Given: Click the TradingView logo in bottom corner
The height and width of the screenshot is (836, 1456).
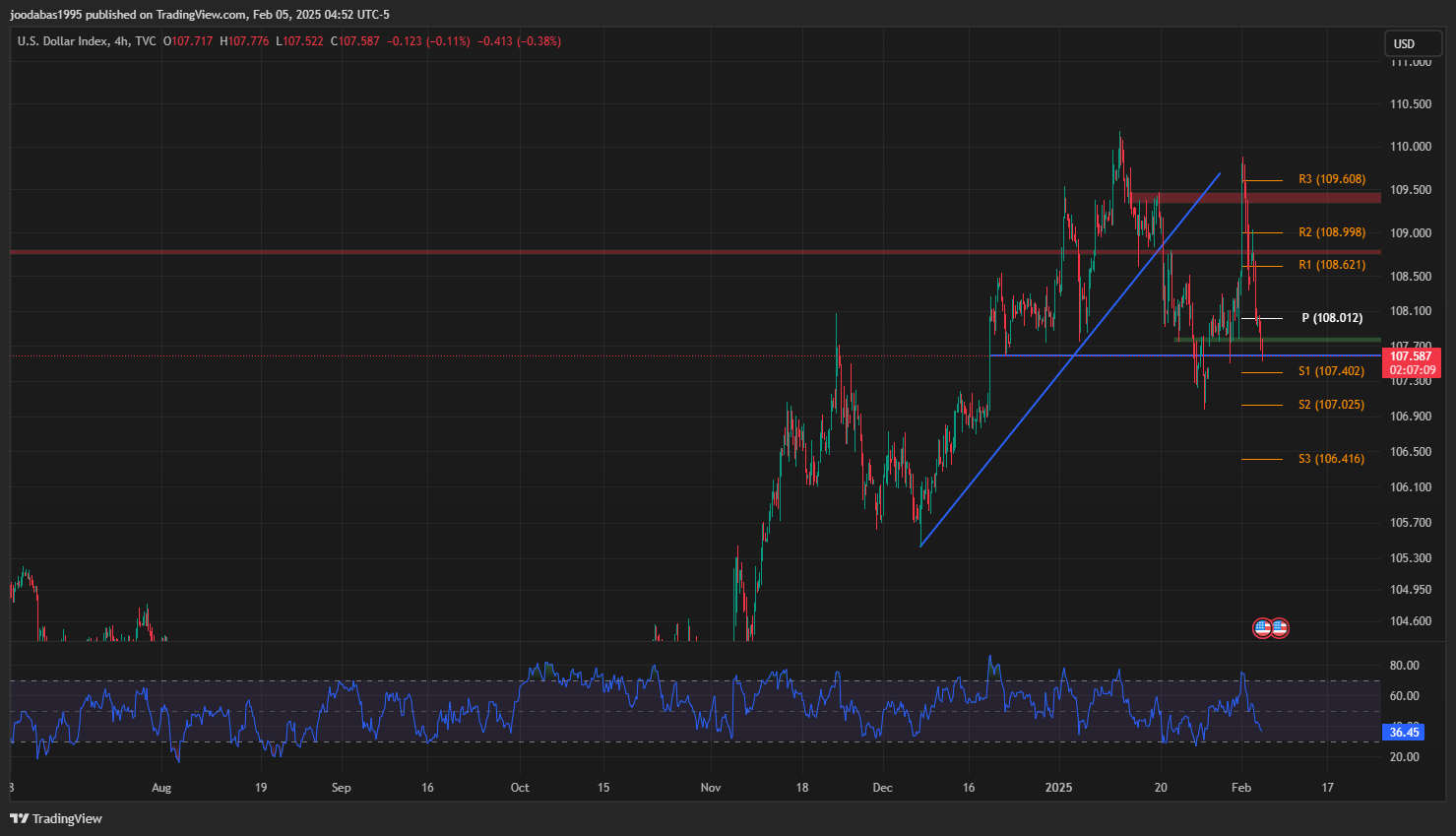Looking at the screenshot, I should pos(56,818).
